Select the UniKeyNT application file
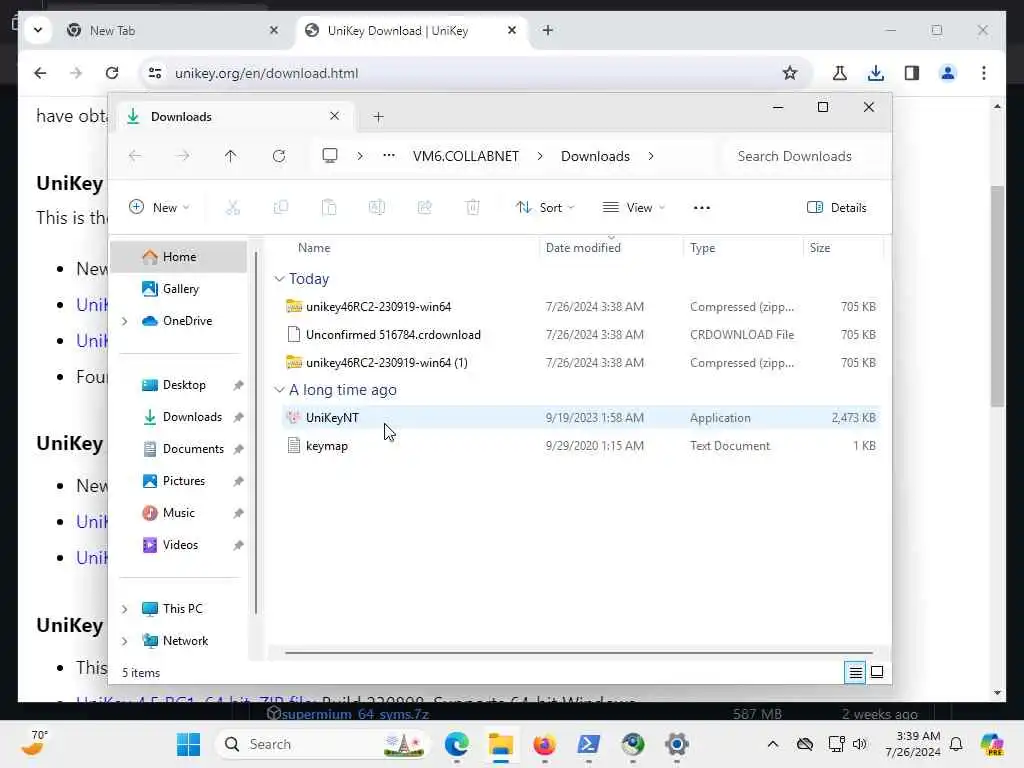 tap(581, 417)
